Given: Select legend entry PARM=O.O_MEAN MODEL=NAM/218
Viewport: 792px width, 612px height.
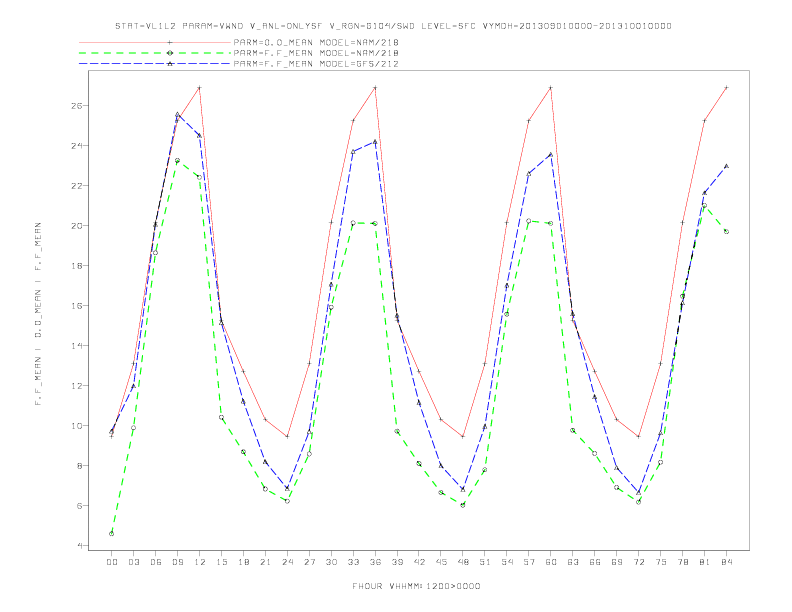Looking at the screenshot, I should (x=316, y=42).
